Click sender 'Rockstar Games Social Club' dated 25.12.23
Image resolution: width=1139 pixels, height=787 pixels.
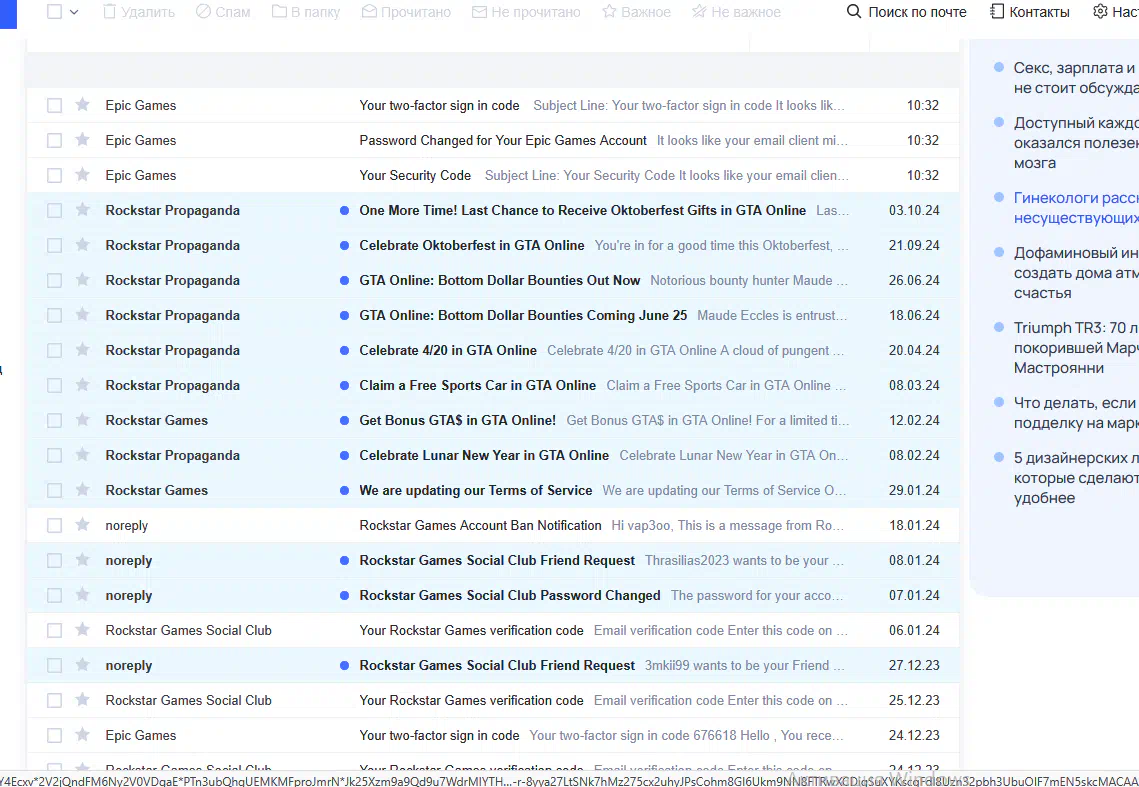188,701
